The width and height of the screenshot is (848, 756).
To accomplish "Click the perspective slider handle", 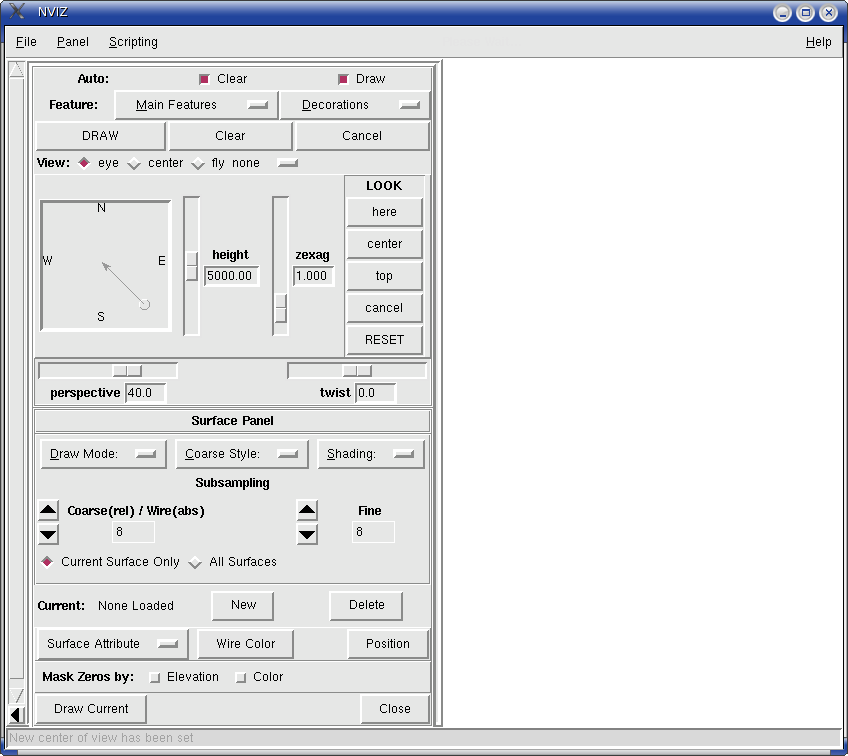I will click(x=127, y=370).
